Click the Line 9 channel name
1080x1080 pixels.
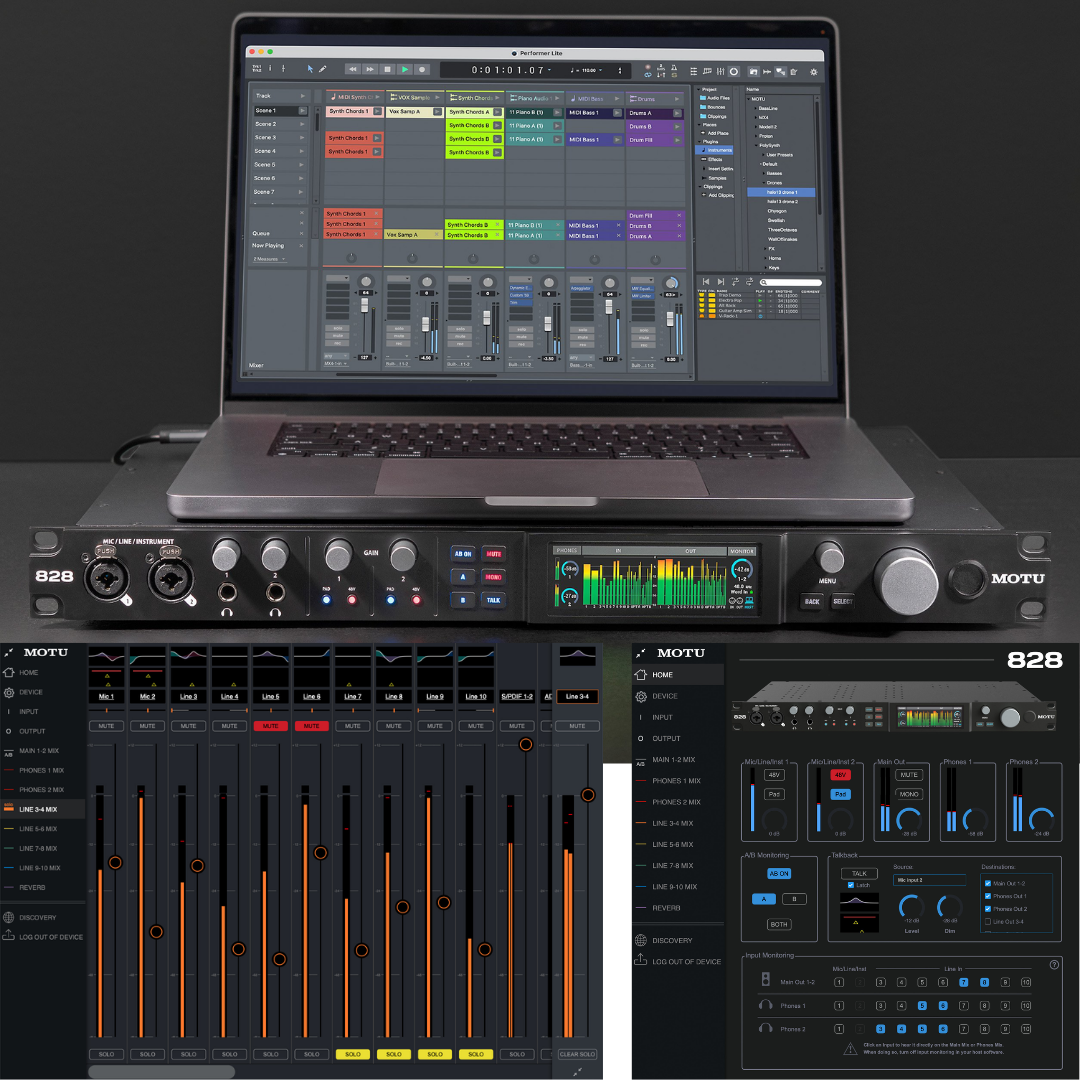pyautogui.click(x=435, y=696)
